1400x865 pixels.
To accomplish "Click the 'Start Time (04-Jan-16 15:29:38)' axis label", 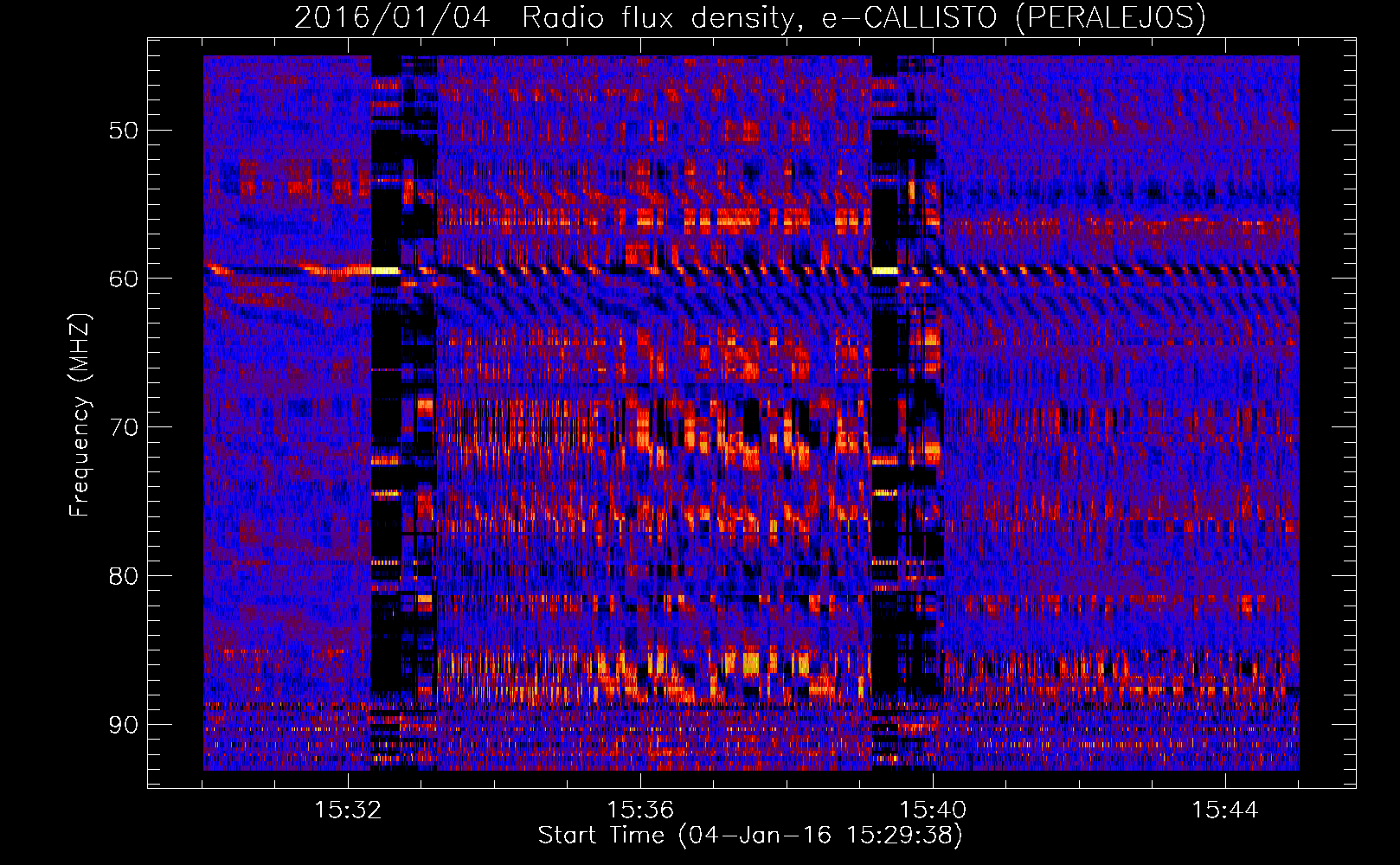I will pyautogui.click(x=750, y=836).
